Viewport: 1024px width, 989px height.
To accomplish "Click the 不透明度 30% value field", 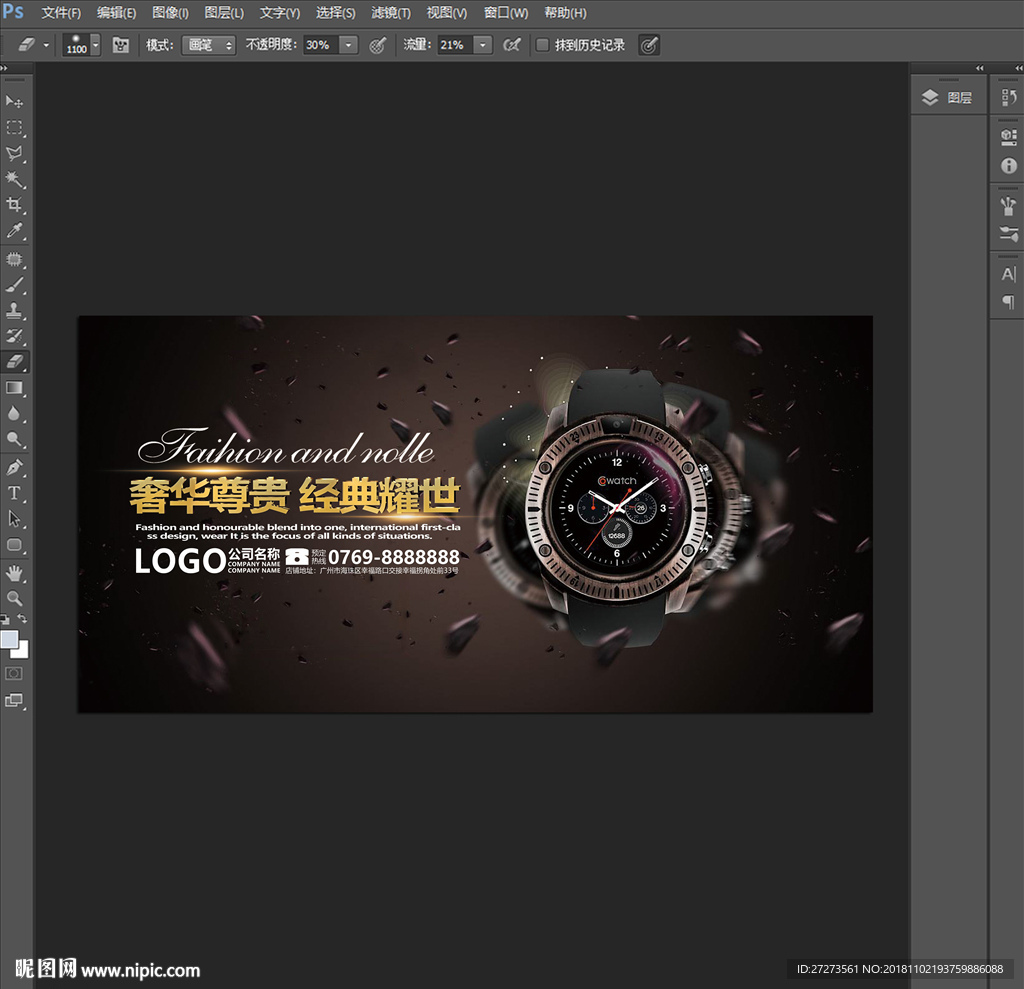I will pyautogui.click(x=321, y=45).
